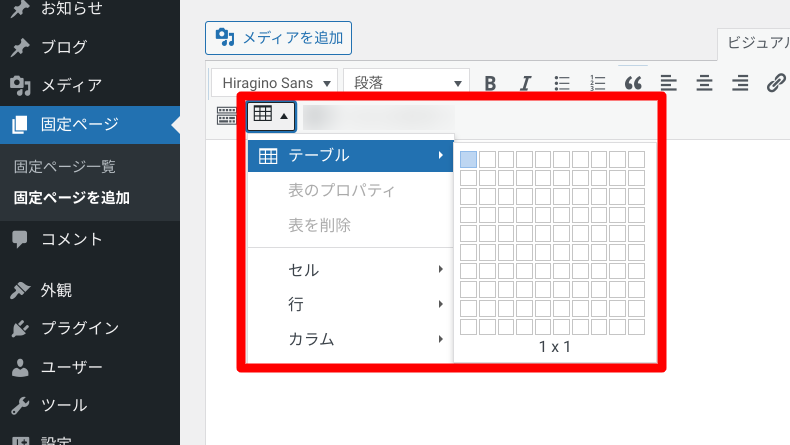Insert a numbered list
The width and height of the screenshot is (790, 445).
598,83
